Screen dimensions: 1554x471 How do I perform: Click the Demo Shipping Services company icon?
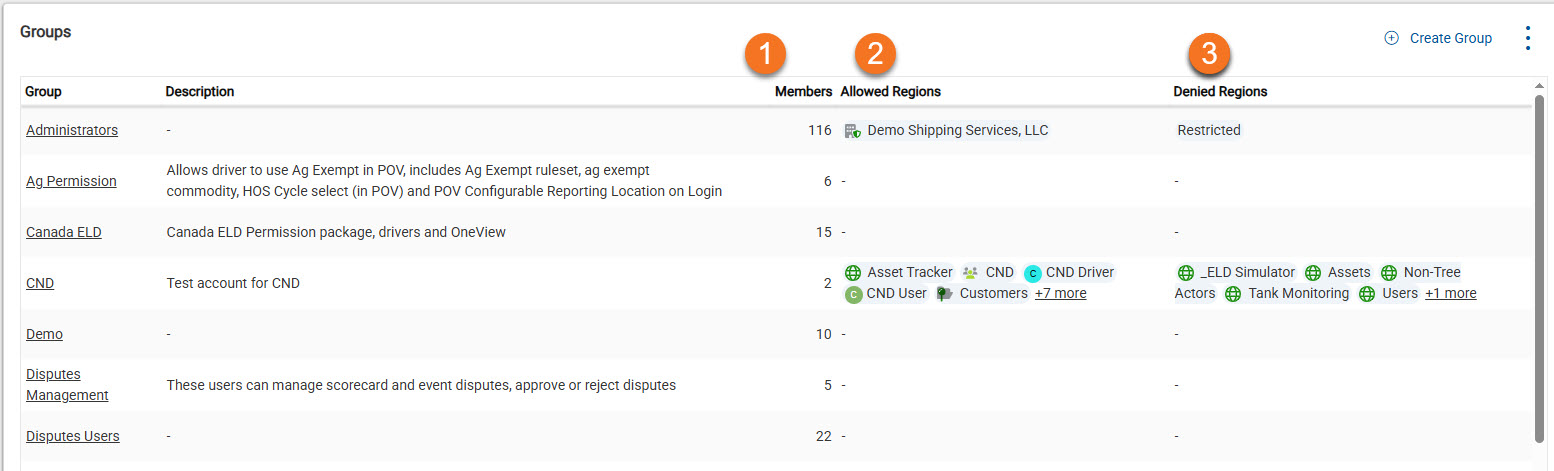(x=852, y=131)
